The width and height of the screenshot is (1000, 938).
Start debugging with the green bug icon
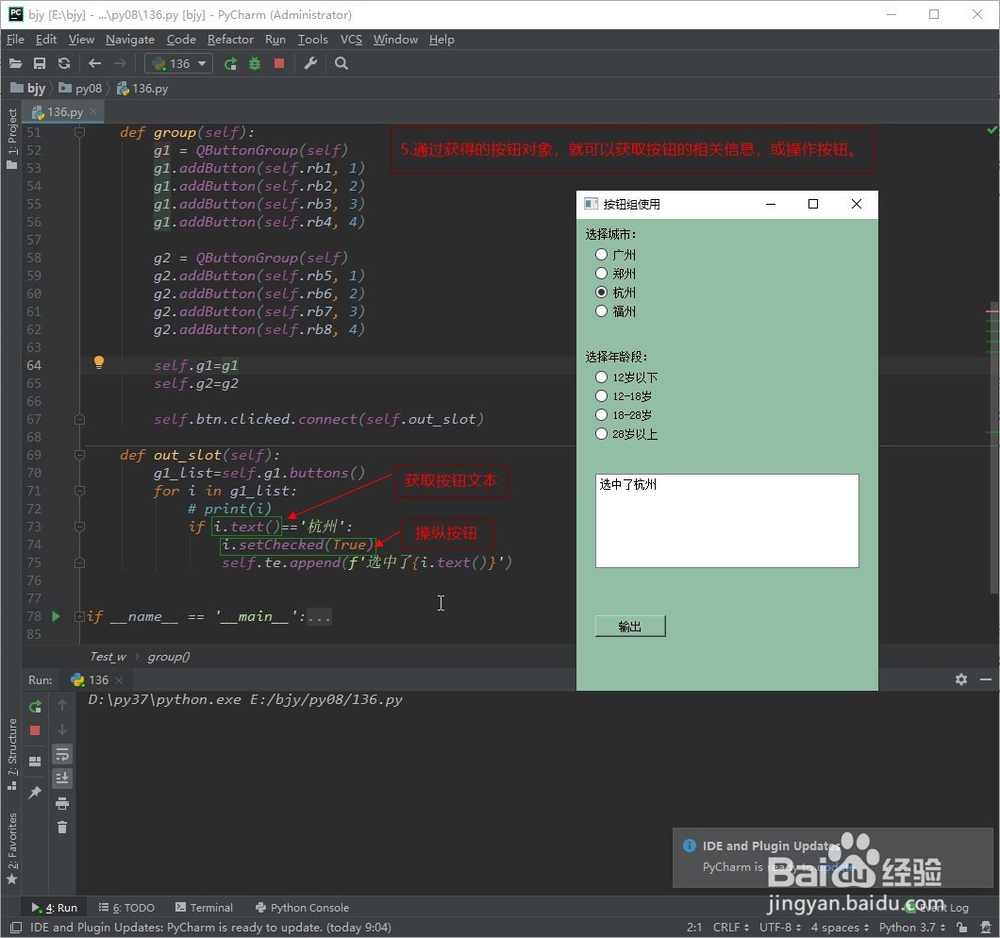(254, 63)
